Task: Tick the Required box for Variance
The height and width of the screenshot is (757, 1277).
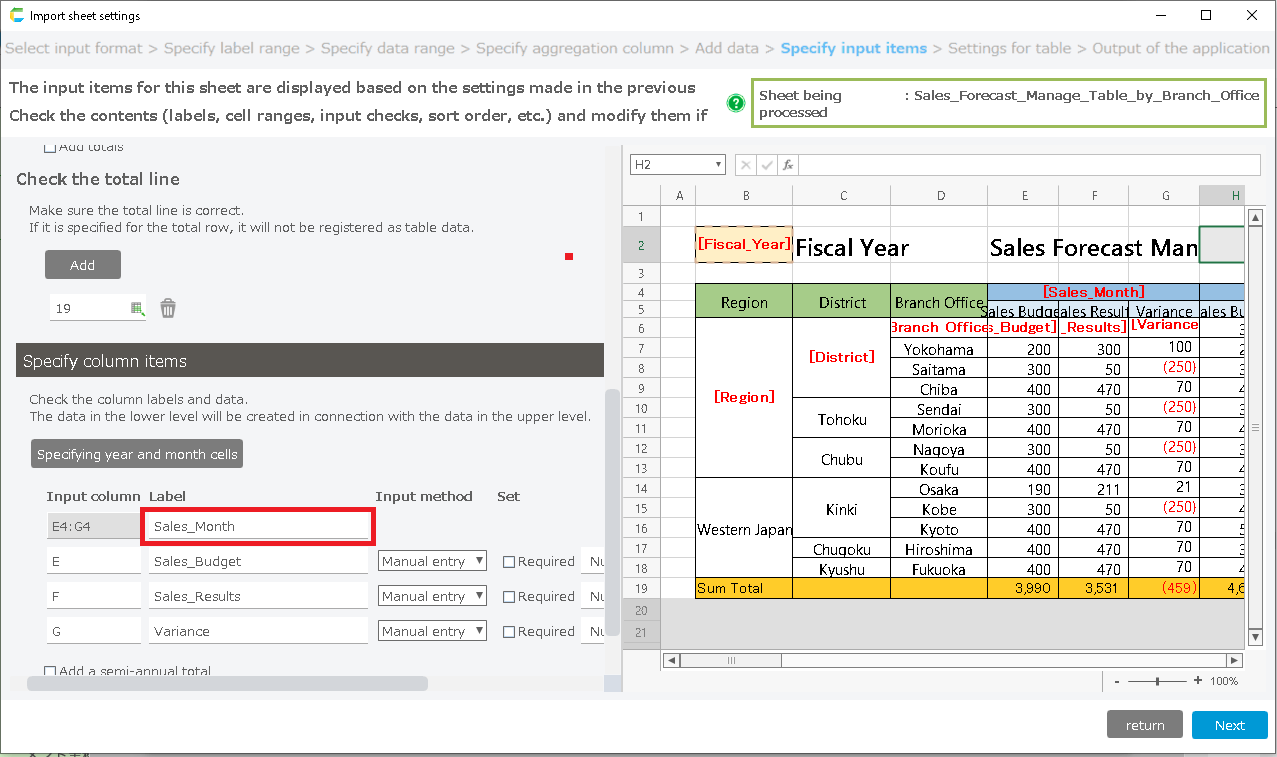Action: tap(509, 632)
